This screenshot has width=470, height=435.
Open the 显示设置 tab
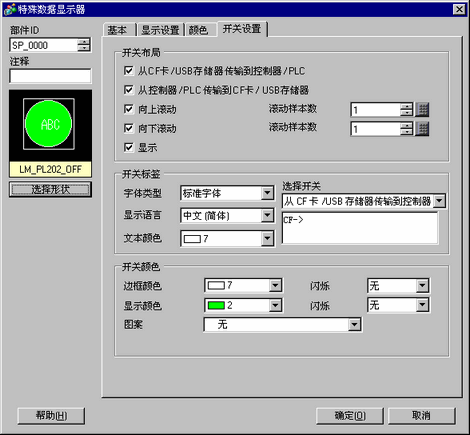(160, 30)
